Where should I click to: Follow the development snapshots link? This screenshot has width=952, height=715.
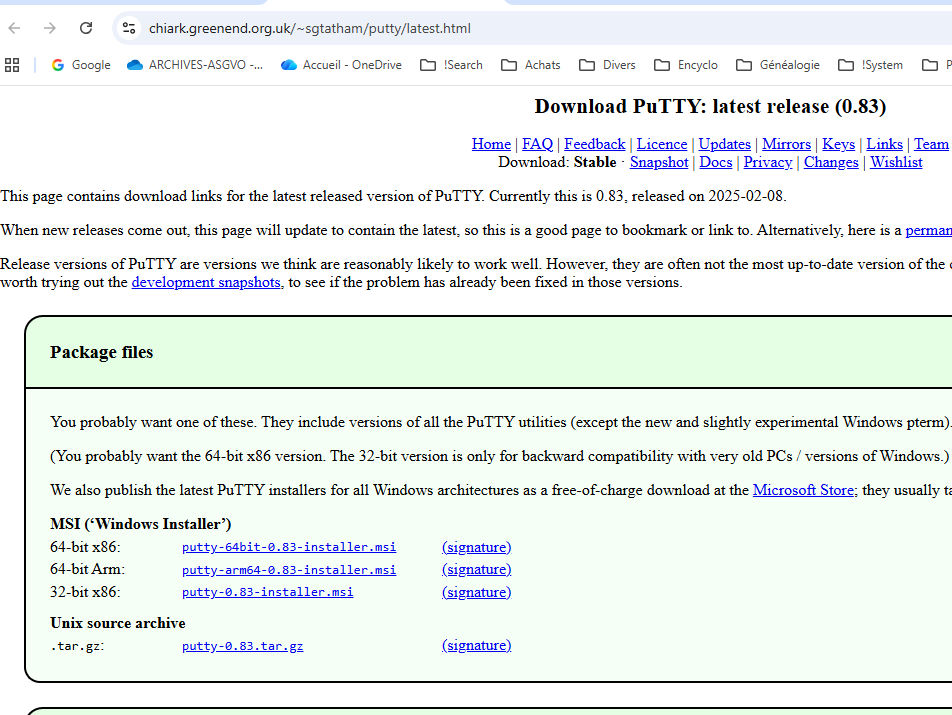coord(206,282)
